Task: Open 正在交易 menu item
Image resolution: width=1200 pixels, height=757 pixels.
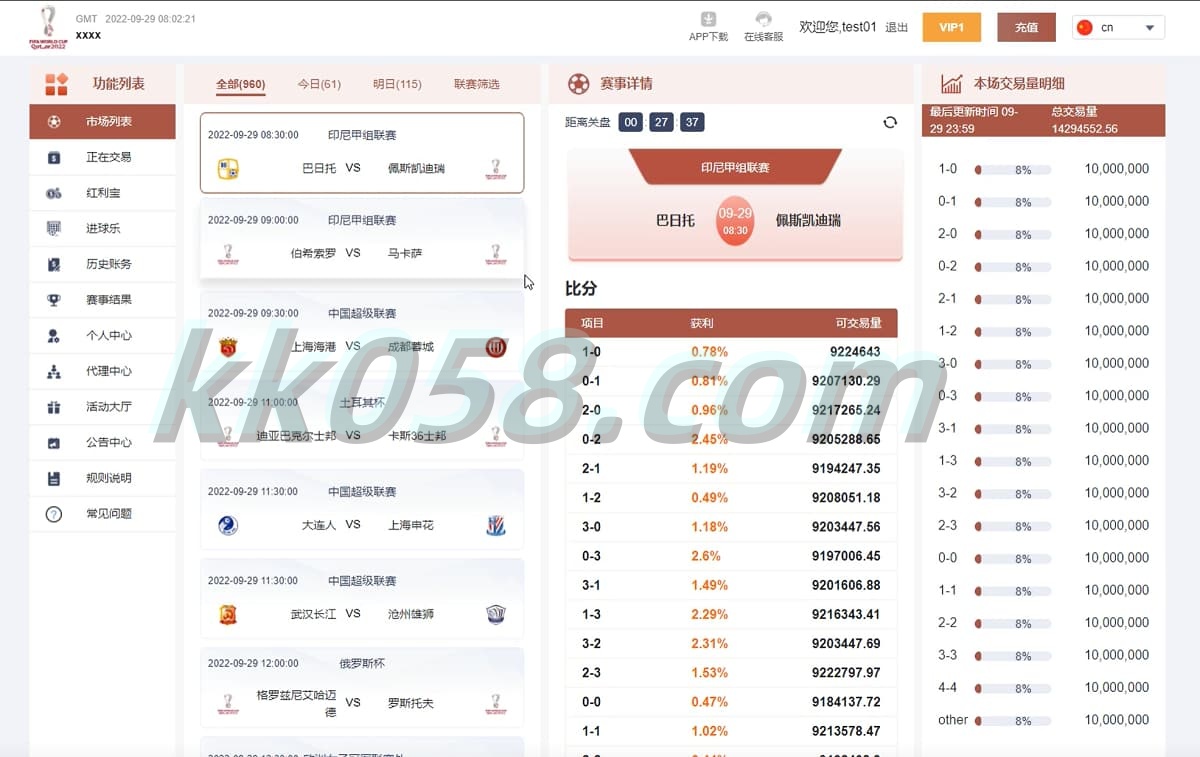Action: pos(102,157)
